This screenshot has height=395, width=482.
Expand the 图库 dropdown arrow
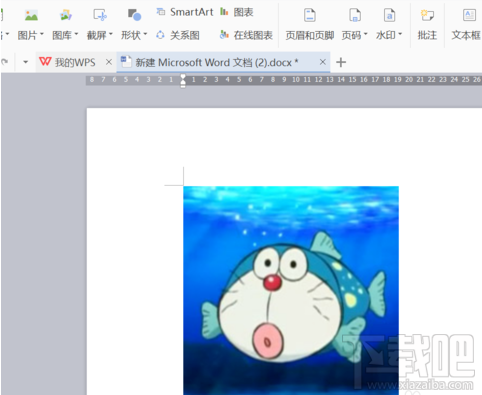(76, 34)
